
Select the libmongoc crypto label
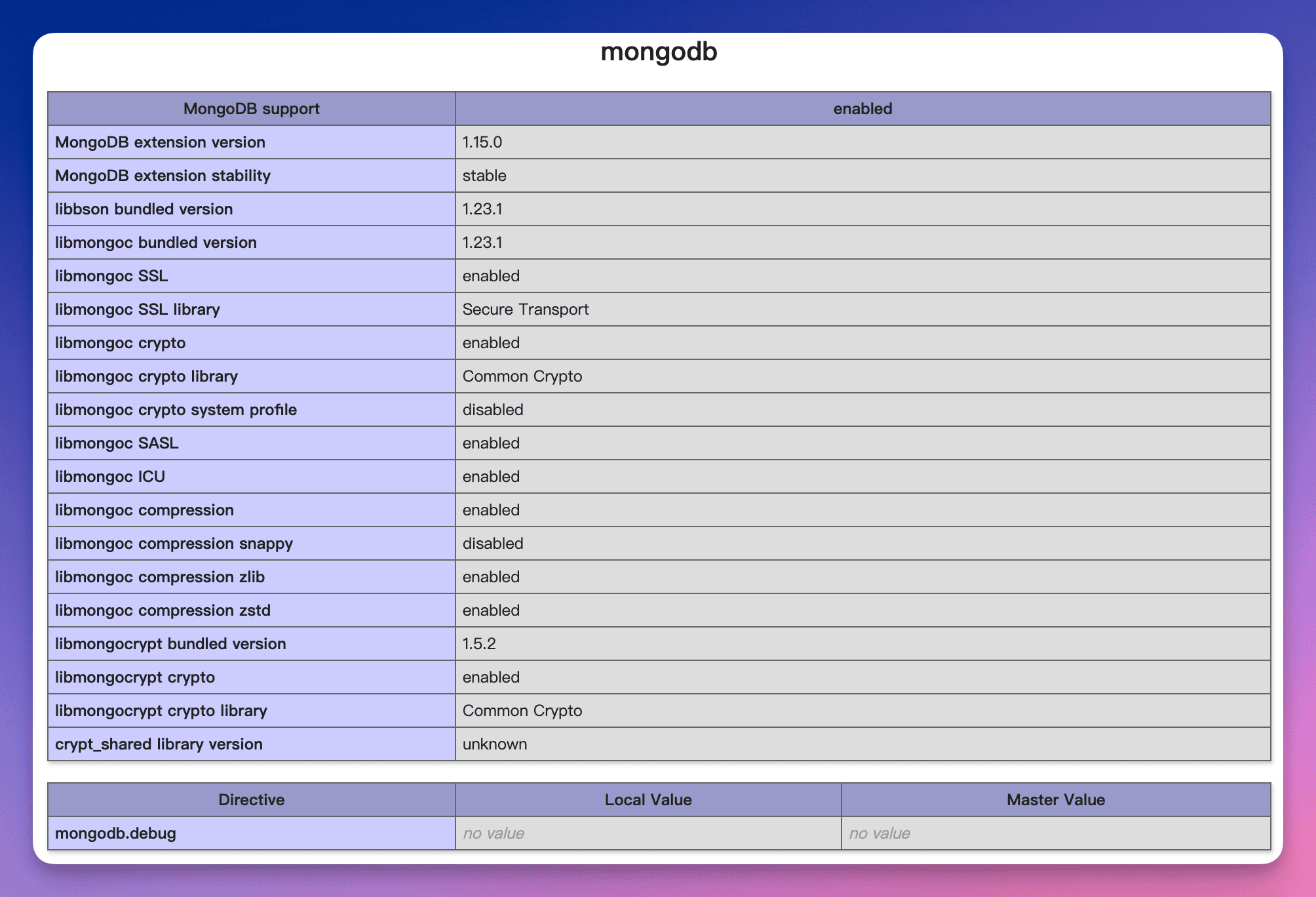tap(121, 343)
